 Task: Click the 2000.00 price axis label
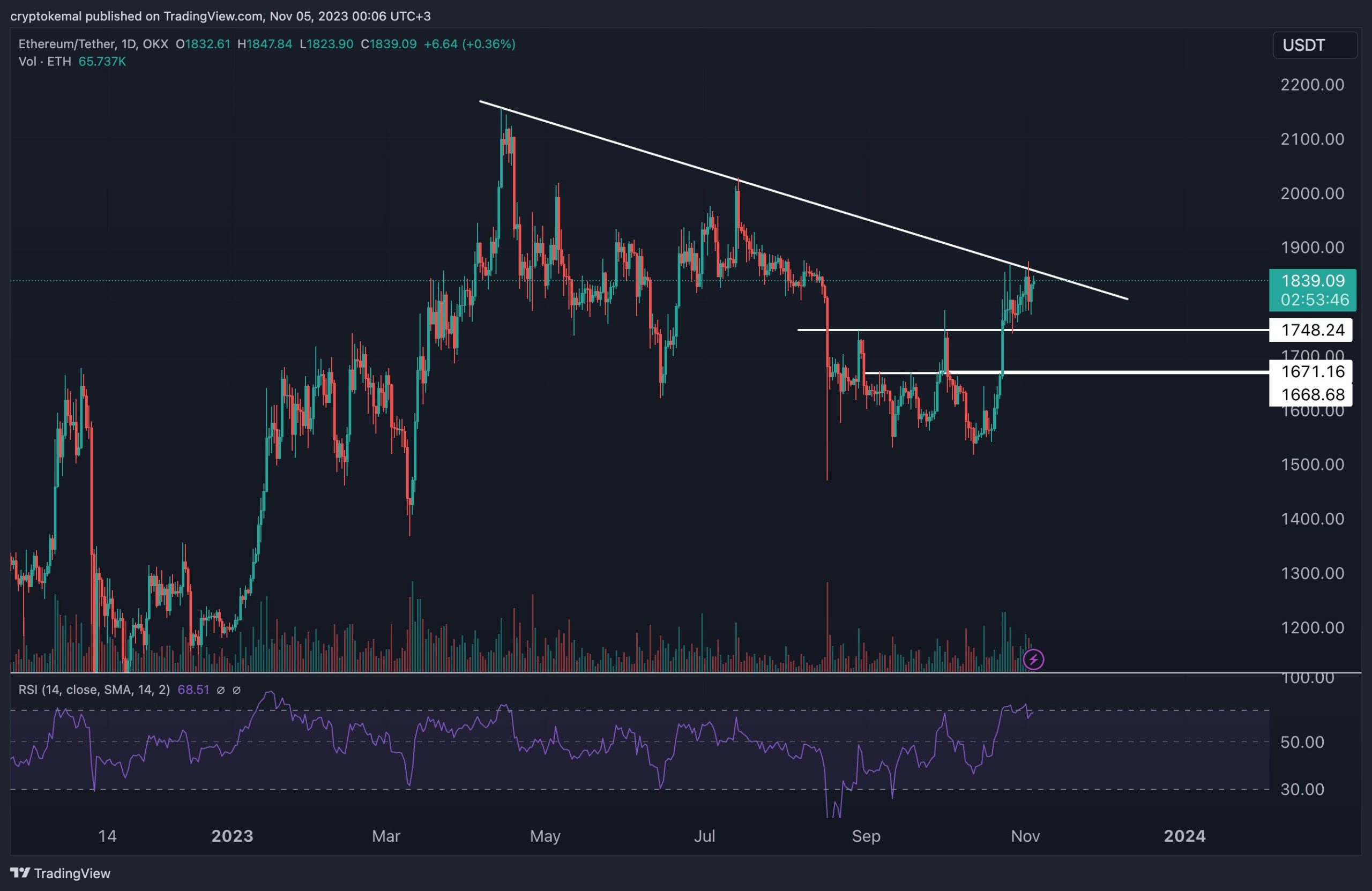[1312, 193]
